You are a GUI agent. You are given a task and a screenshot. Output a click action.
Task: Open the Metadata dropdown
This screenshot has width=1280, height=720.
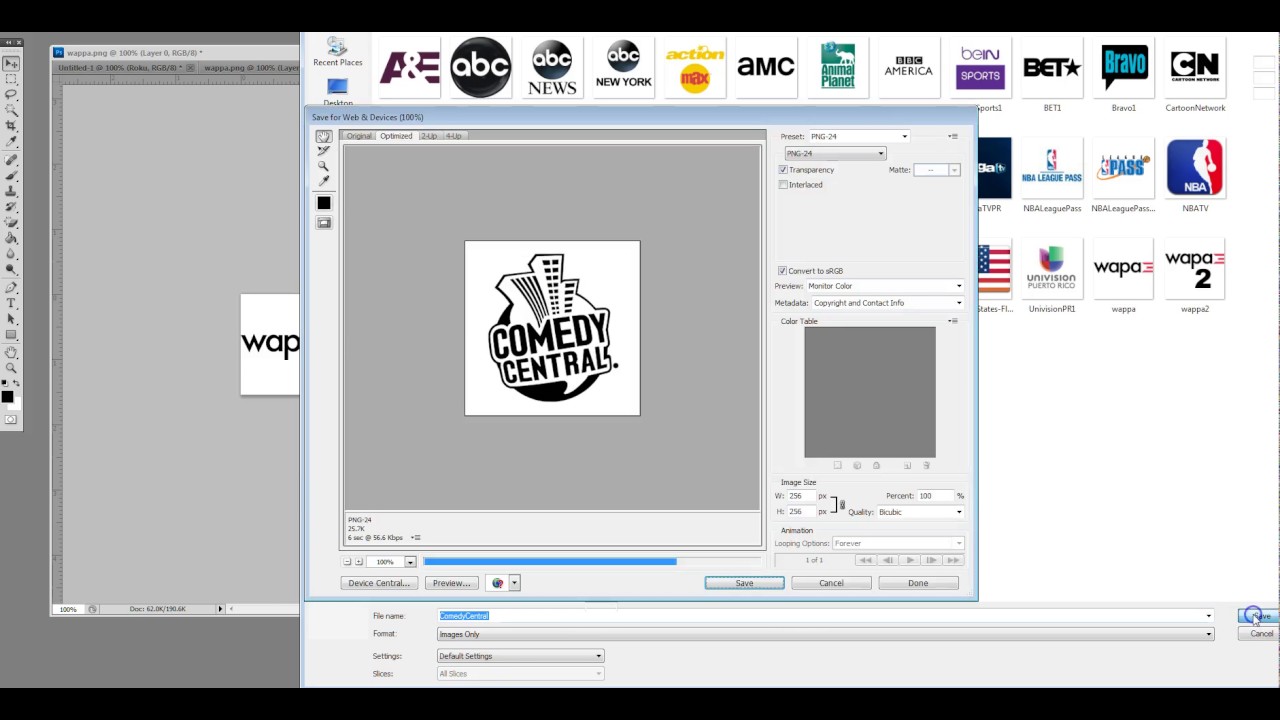pyautogui.click(x=887, y=303)
